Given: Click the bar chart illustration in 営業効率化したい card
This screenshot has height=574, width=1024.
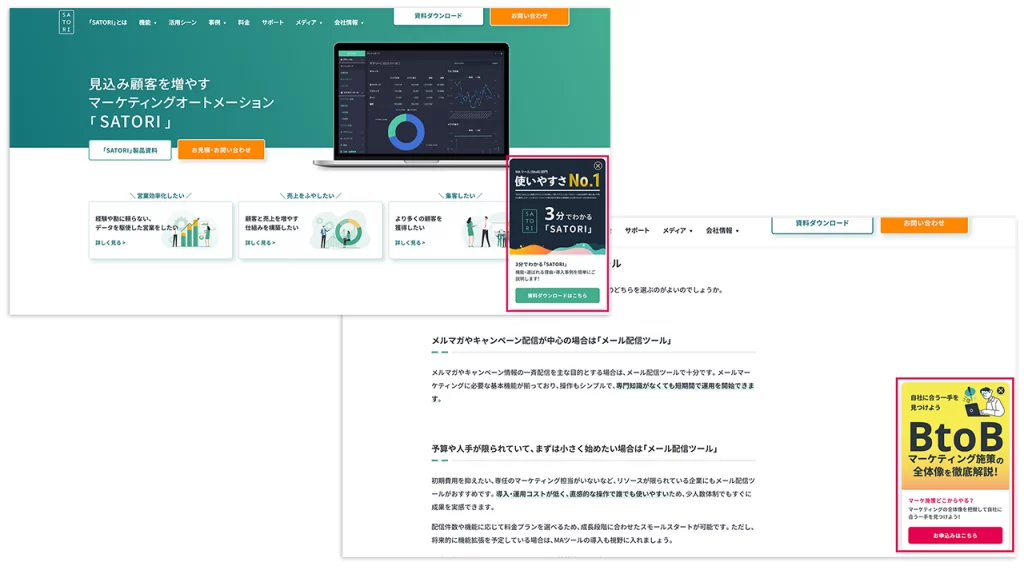Looking at the screenshot, I should click(x=191, y=232).
